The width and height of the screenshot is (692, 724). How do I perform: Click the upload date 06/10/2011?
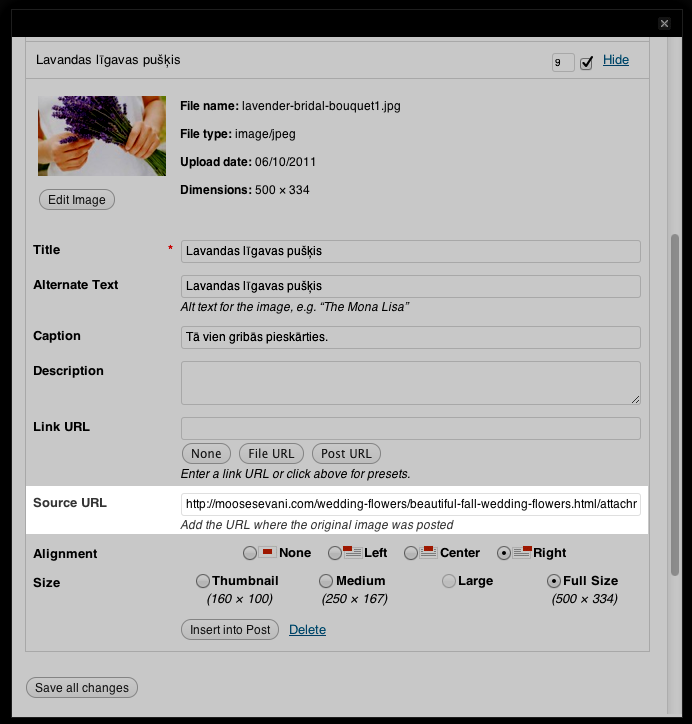click(x=285, y=162)
